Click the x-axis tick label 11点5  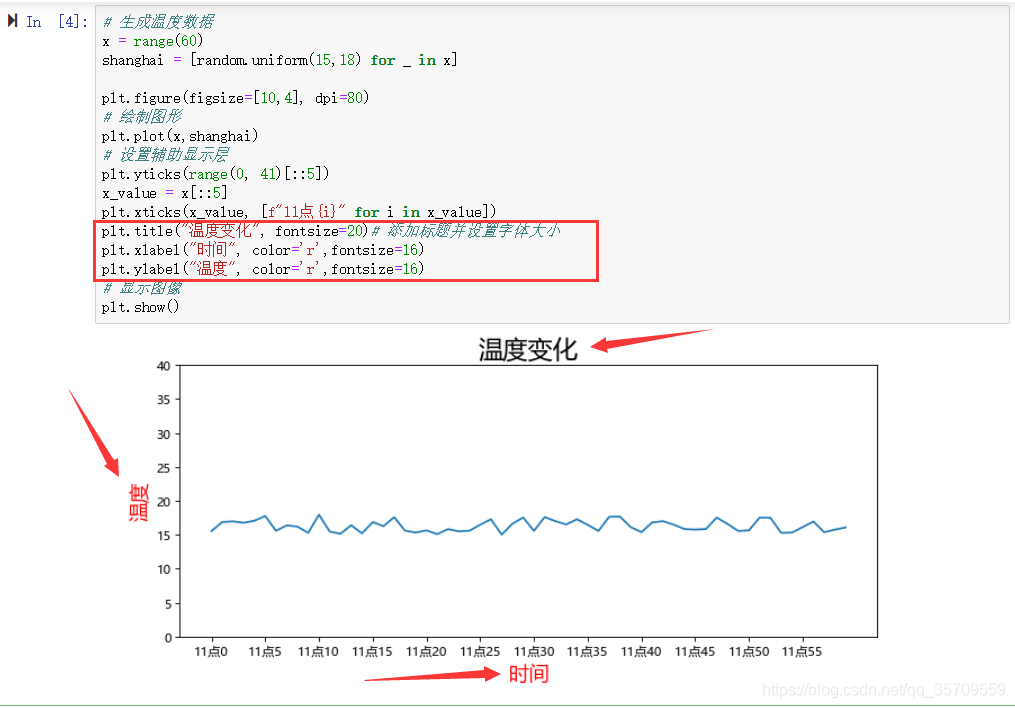click(x=265, y=652)
